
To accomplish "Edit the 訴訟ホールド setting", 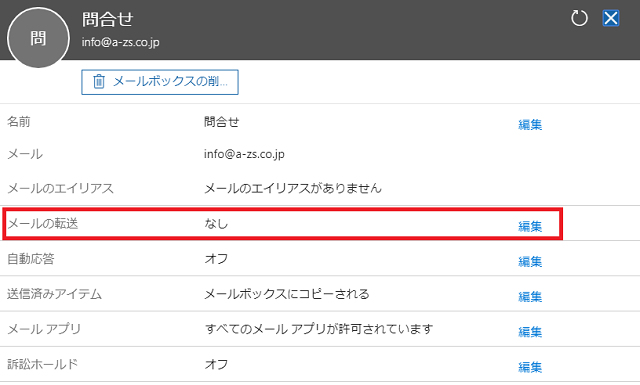I will (530, 367).
